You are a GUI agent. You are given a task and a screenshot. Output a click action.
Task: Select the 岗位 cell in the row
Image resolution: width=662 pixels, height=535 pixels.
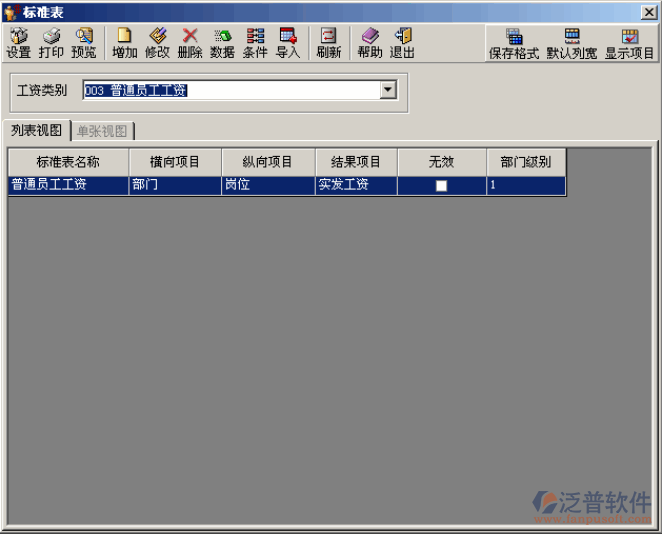click(x=268, y=185)
